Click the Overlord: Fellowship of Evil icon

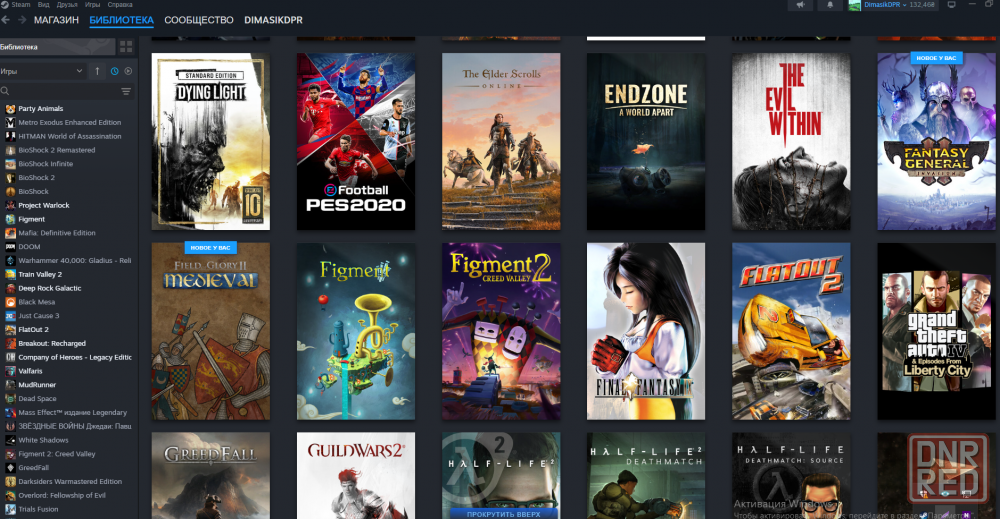coord(10,495)
